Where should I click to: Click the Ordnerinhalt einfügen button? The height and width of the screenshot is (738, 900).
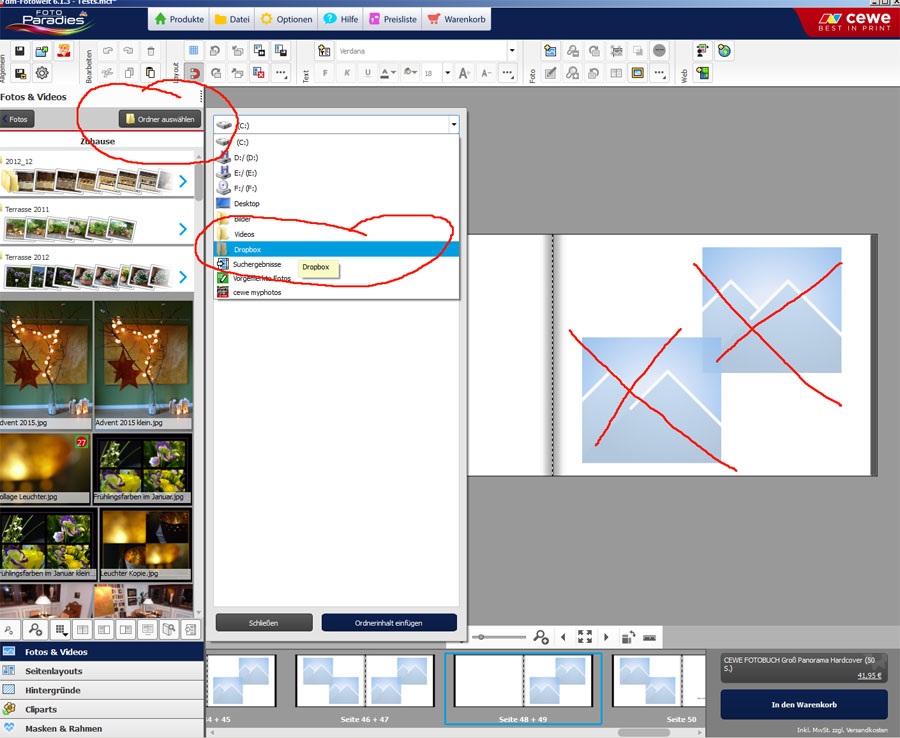point(389,623)
